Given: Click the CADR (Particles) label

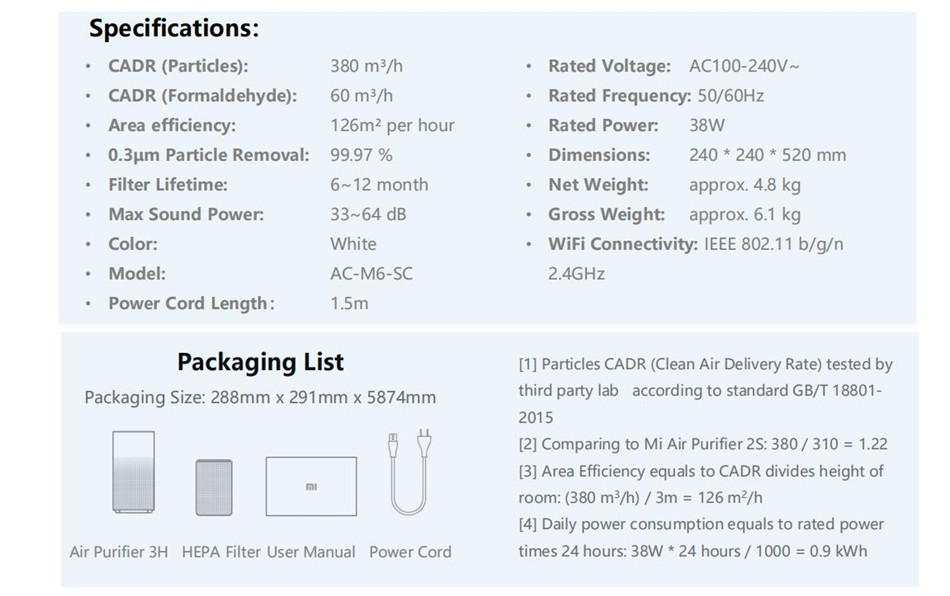Looking at the screenshot, I should click(x=178, y=66).
